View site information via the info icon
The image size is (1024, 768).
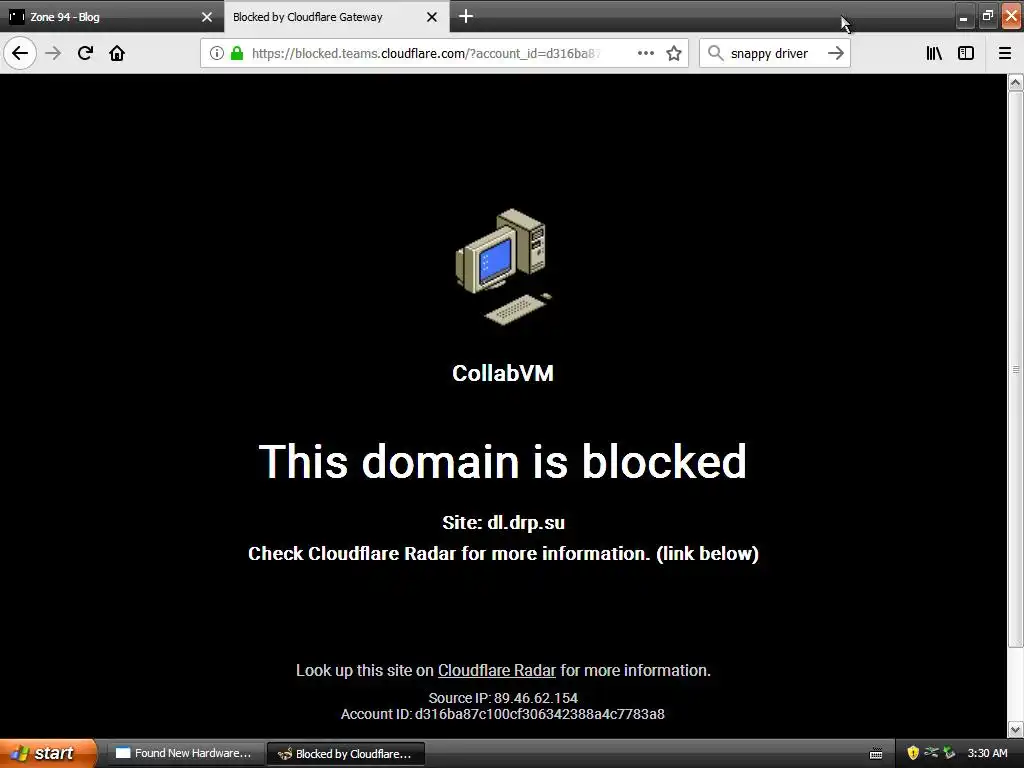point(217,53)
